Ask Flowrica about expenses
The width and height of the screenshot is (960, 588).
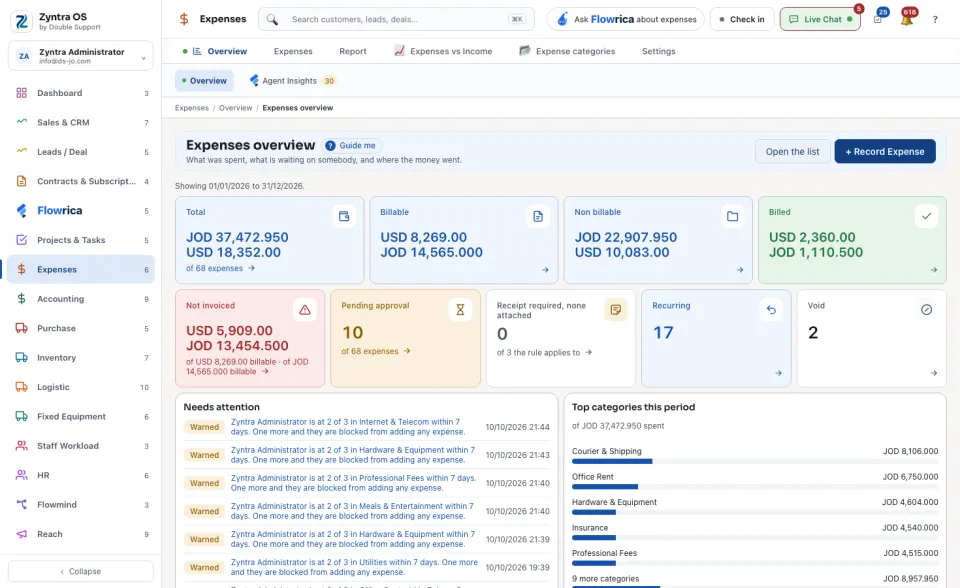(x=626, y=20)
